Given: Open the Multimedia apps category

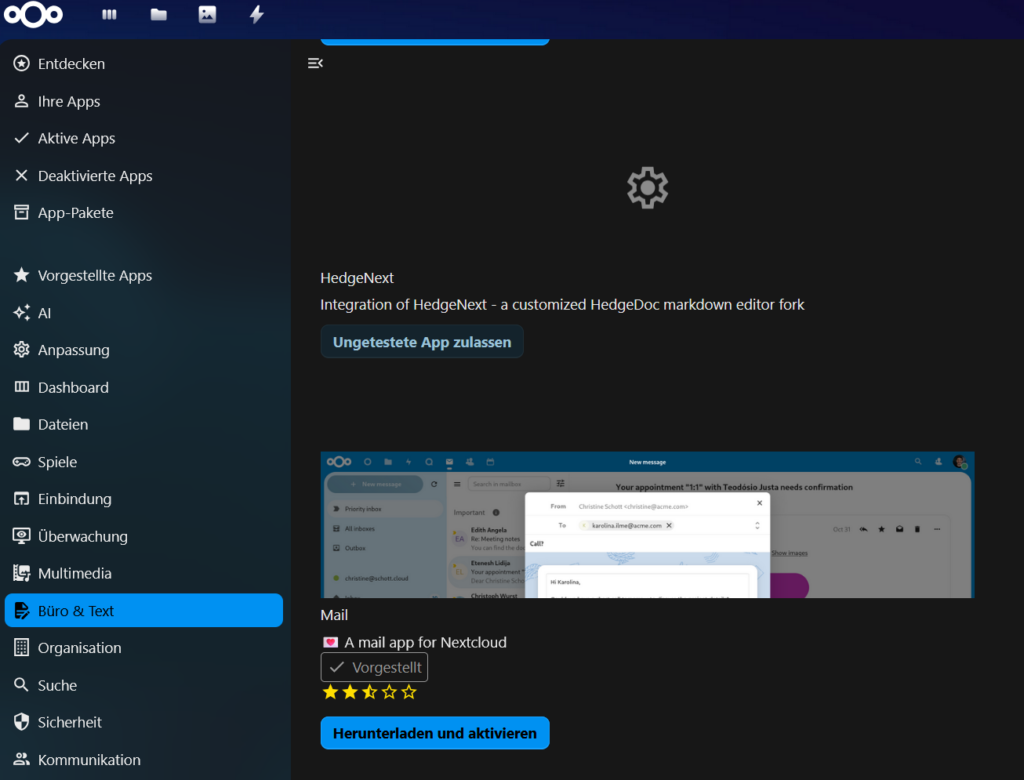Looking at the screenshot, I should (77, 573).
